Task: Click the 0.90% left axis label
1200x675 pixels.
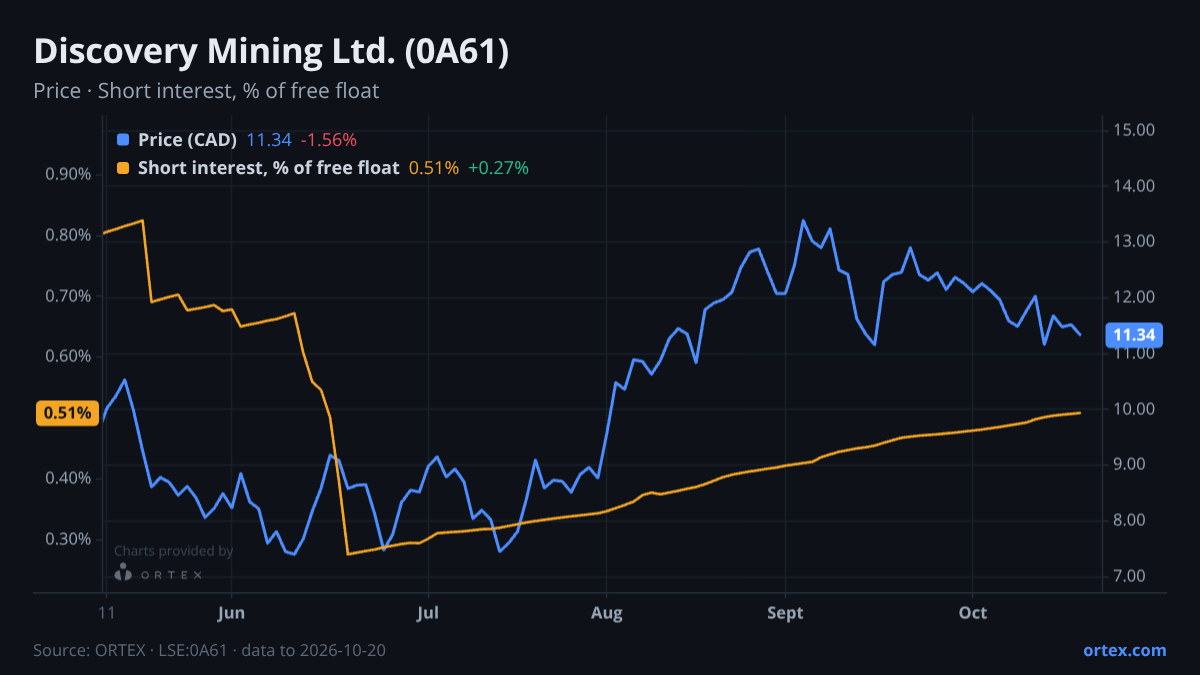Action: click(x=69, y=174)
